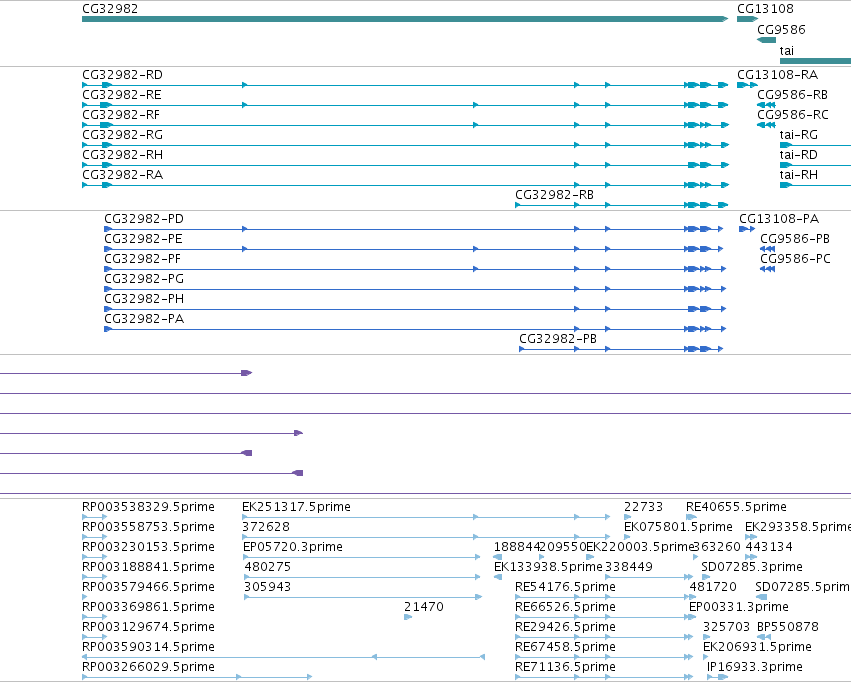The height and width of the screenshot is (682, 851).
Task: Select protein CG32982-PA
Action: (415, 329)
